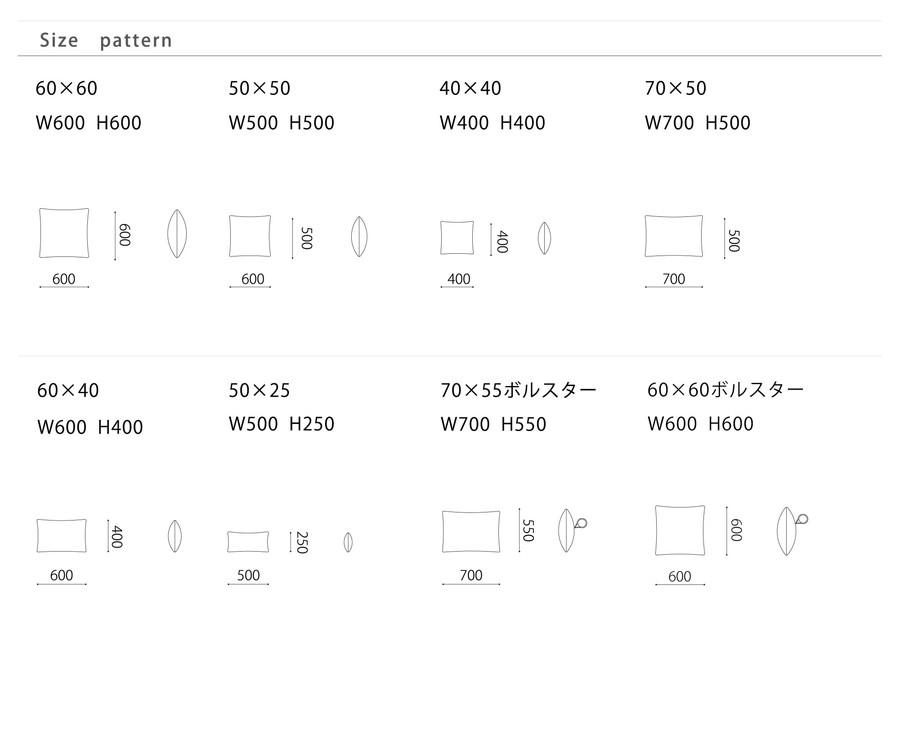Click the 'W500 H250' dimension label
This screenshot has width=900, height=732.
(x=281, y=424)
